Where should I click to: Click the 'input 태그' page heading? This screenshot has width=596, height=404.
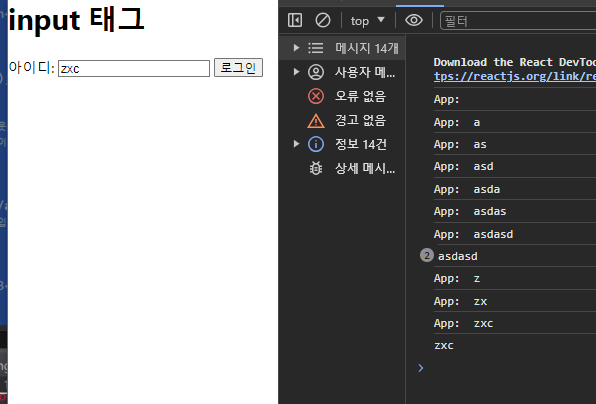pyautogui.click(x=76, y=19)
